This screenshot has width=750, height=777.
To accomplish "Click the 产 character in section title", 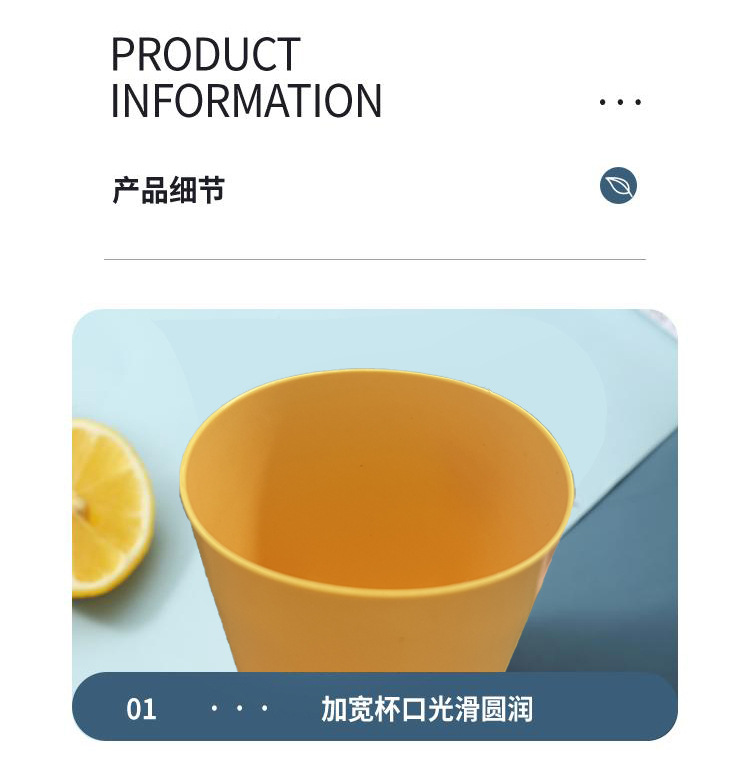I will (x=127, y=190).
